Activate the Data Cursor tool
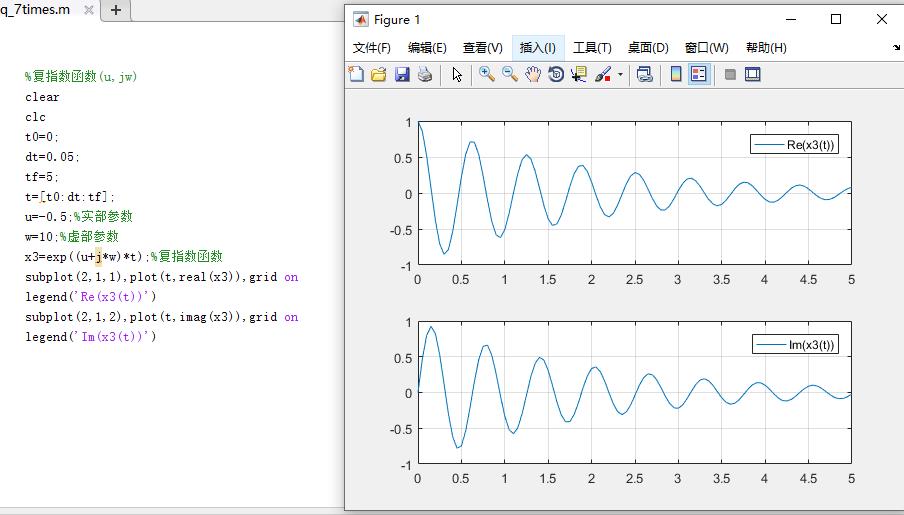 click(x=579, y=74)
